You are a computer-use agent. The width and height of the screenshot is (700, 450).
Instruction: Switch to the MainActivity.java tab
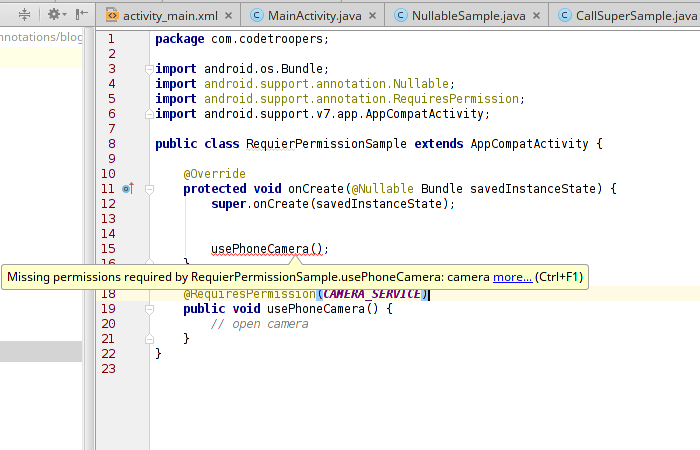pyautogui.click(x=315, y=16)
